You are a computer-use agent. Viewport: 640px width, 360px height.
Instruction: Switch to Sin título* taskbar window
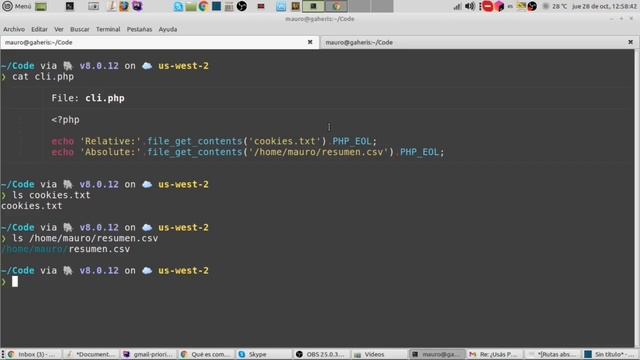(x=611, y=354)
